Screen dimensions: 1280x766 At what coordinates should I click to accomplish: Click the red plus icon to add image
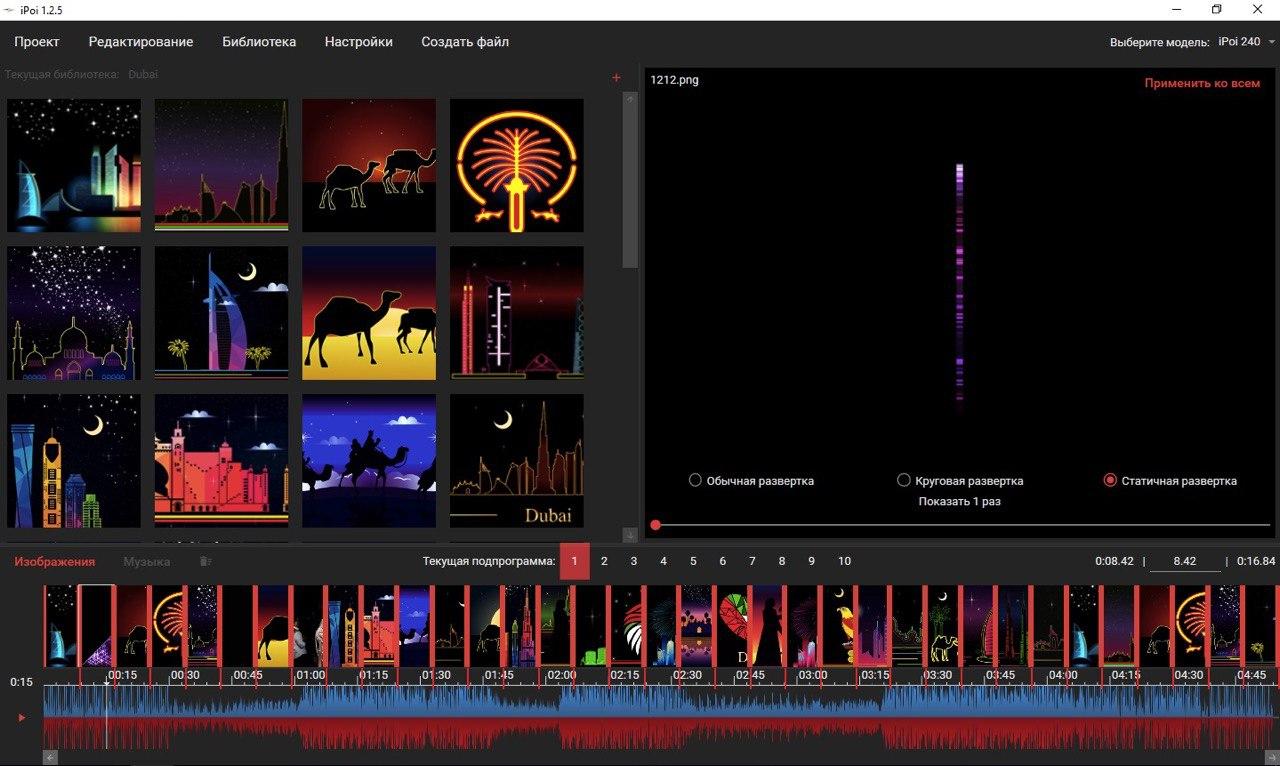[x=616, y=77]
